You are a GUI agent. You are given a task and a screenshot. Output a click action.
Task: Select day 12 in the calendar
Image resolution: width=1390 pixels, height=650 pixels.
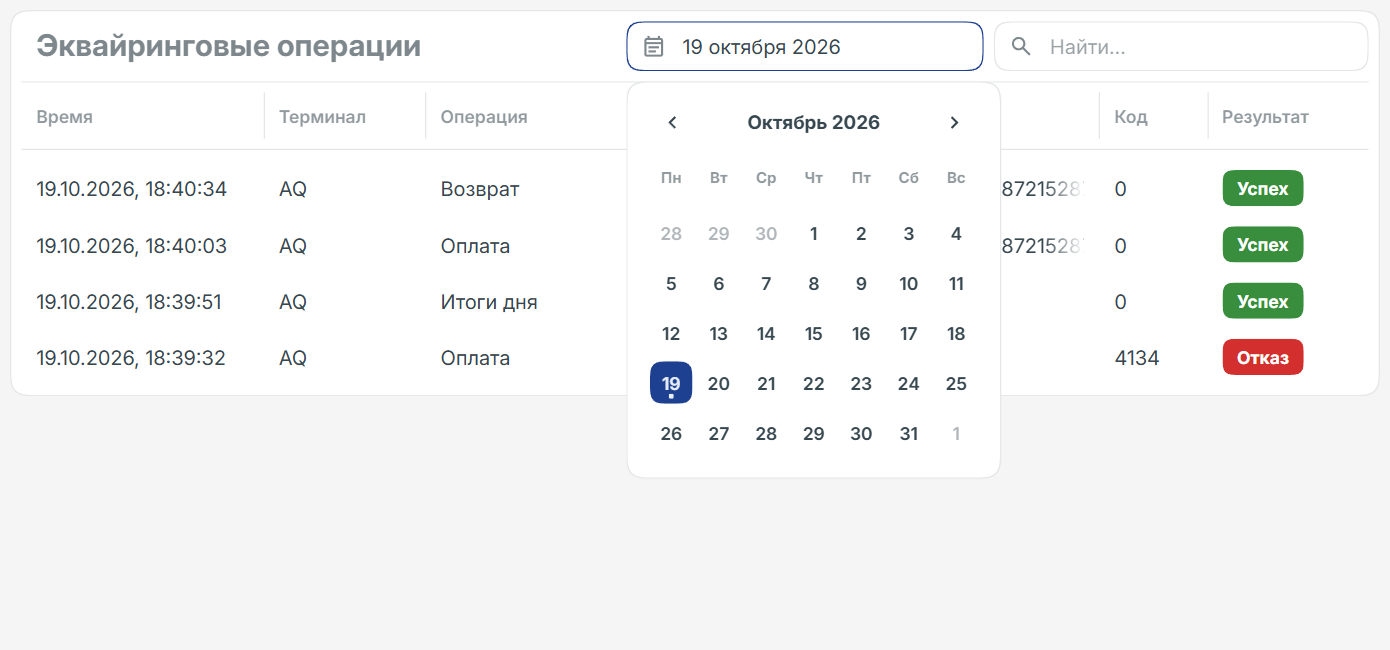coord(671,334)
